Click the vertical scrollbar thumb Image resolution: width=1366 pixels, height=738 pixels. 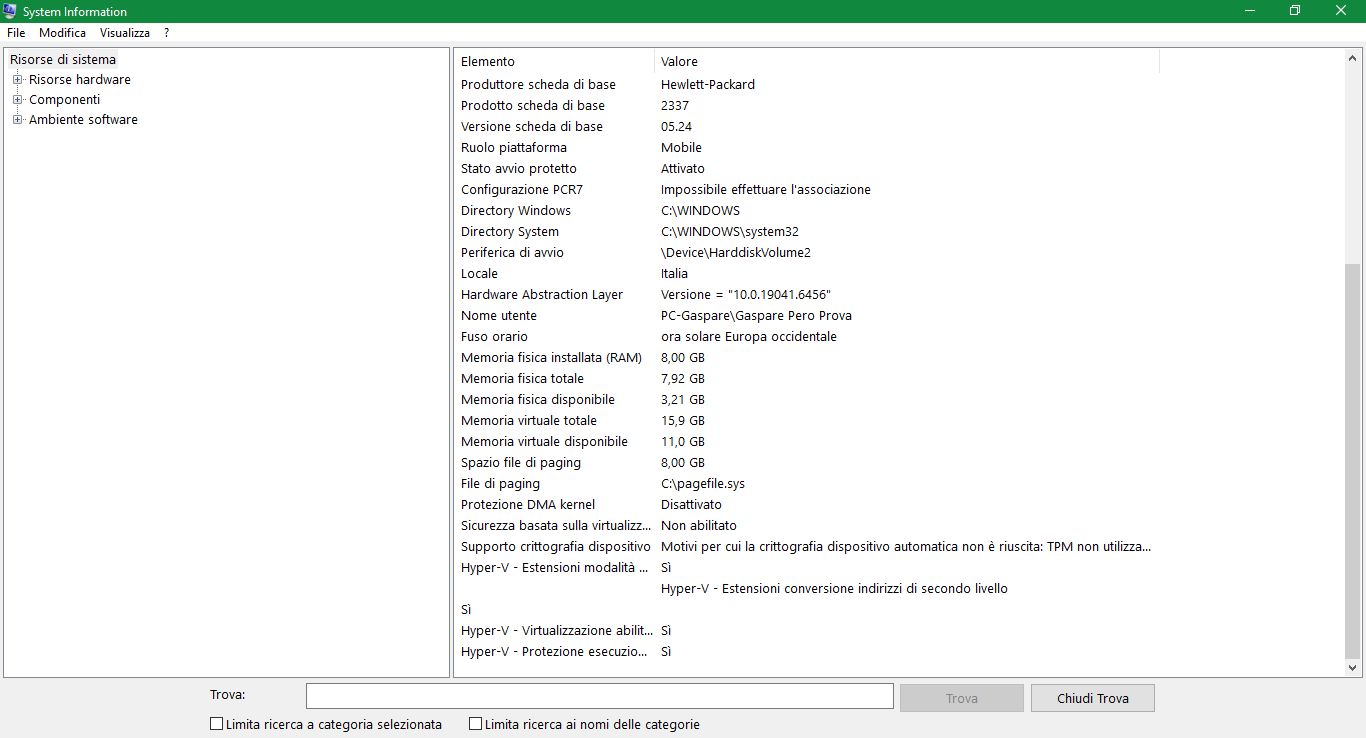click(1353, 460)
